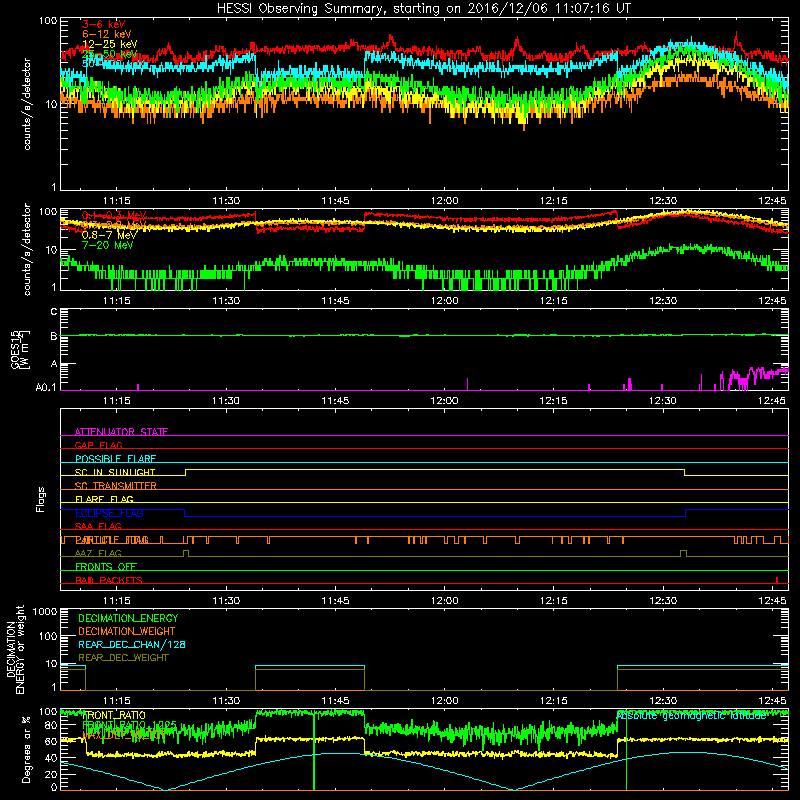
Task: Select the FRONT_RATIO legend label
Action: pos(114,715)
